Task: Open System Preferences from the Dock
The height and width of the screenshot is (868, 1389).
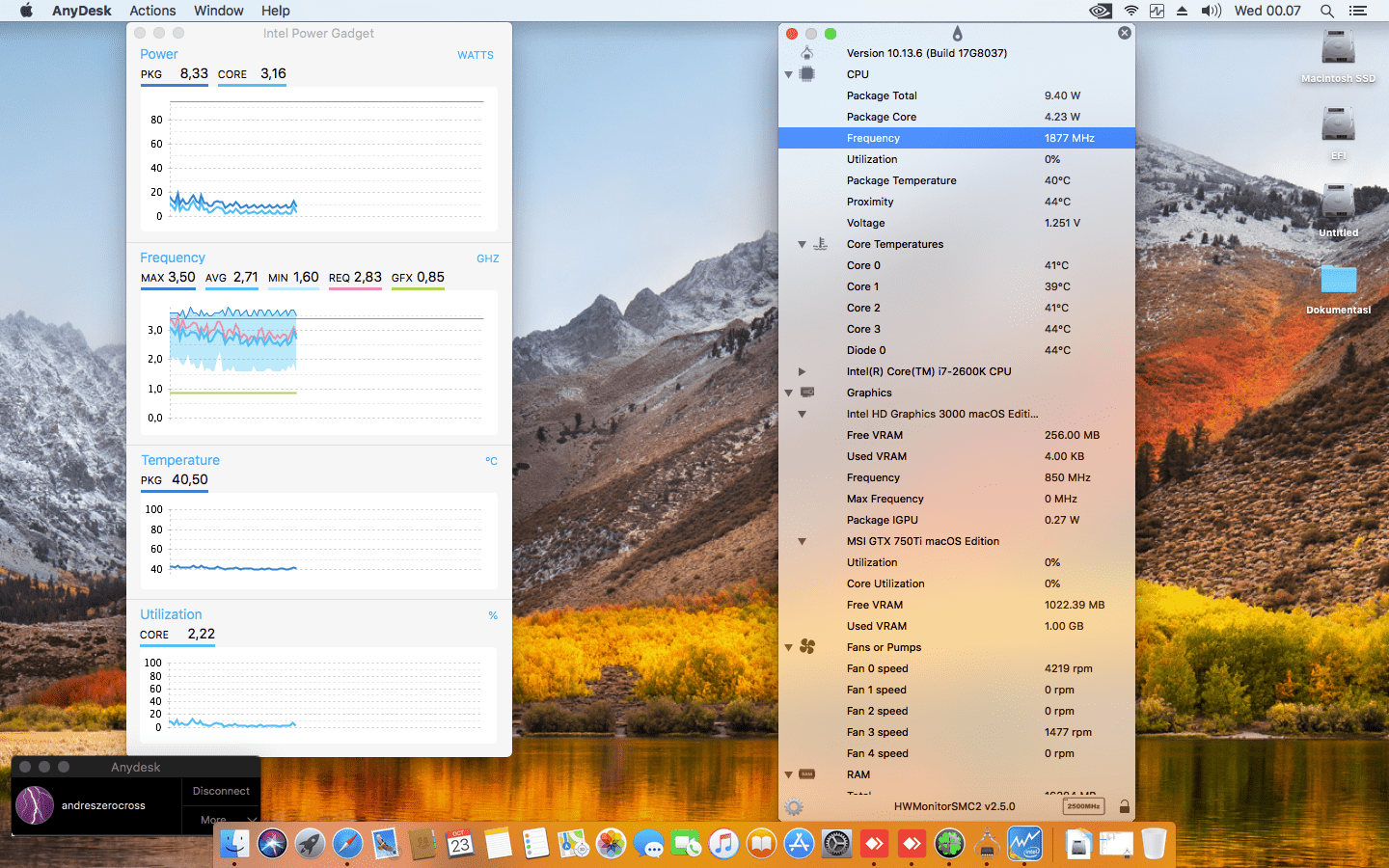Action: [x=836, y=844]
